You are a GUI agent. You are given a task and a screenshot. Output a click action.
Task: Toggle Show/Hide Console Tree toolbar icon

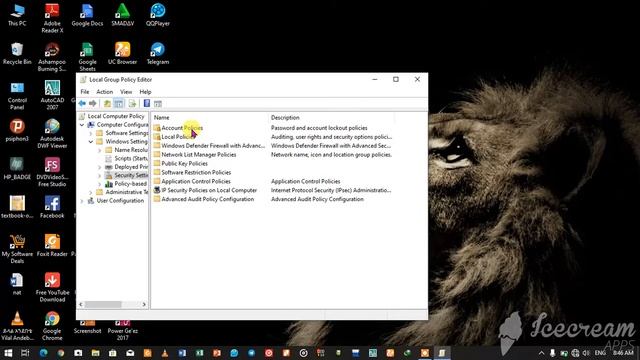[118, 104]
